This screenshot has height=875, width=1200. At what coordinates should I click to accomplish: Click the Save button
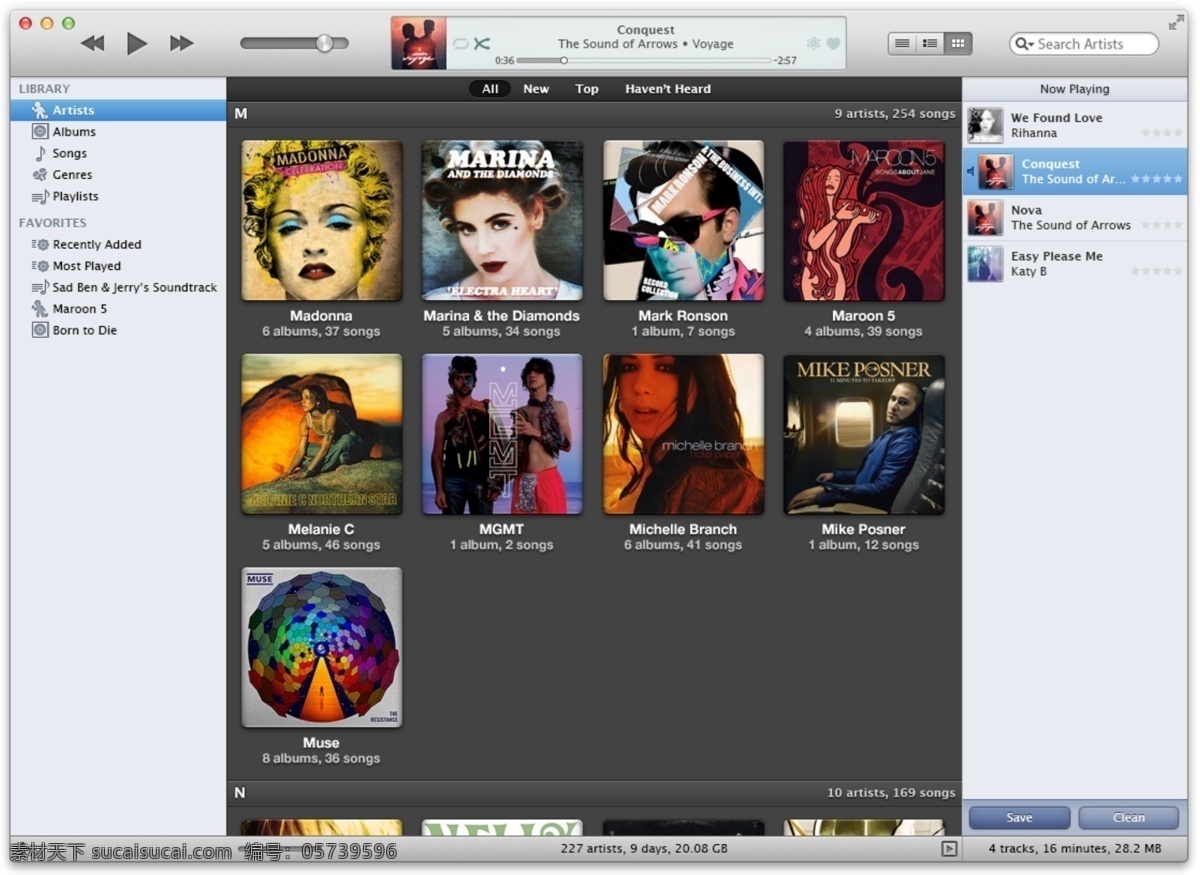pos(1019,818)
